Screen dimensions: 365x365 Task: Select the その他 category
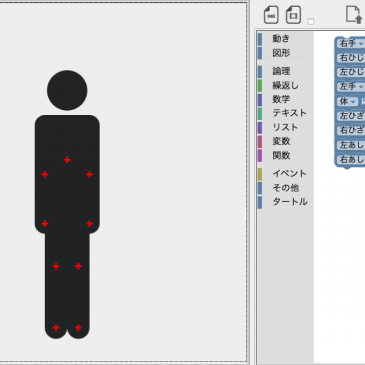click(x=285, y=188)
